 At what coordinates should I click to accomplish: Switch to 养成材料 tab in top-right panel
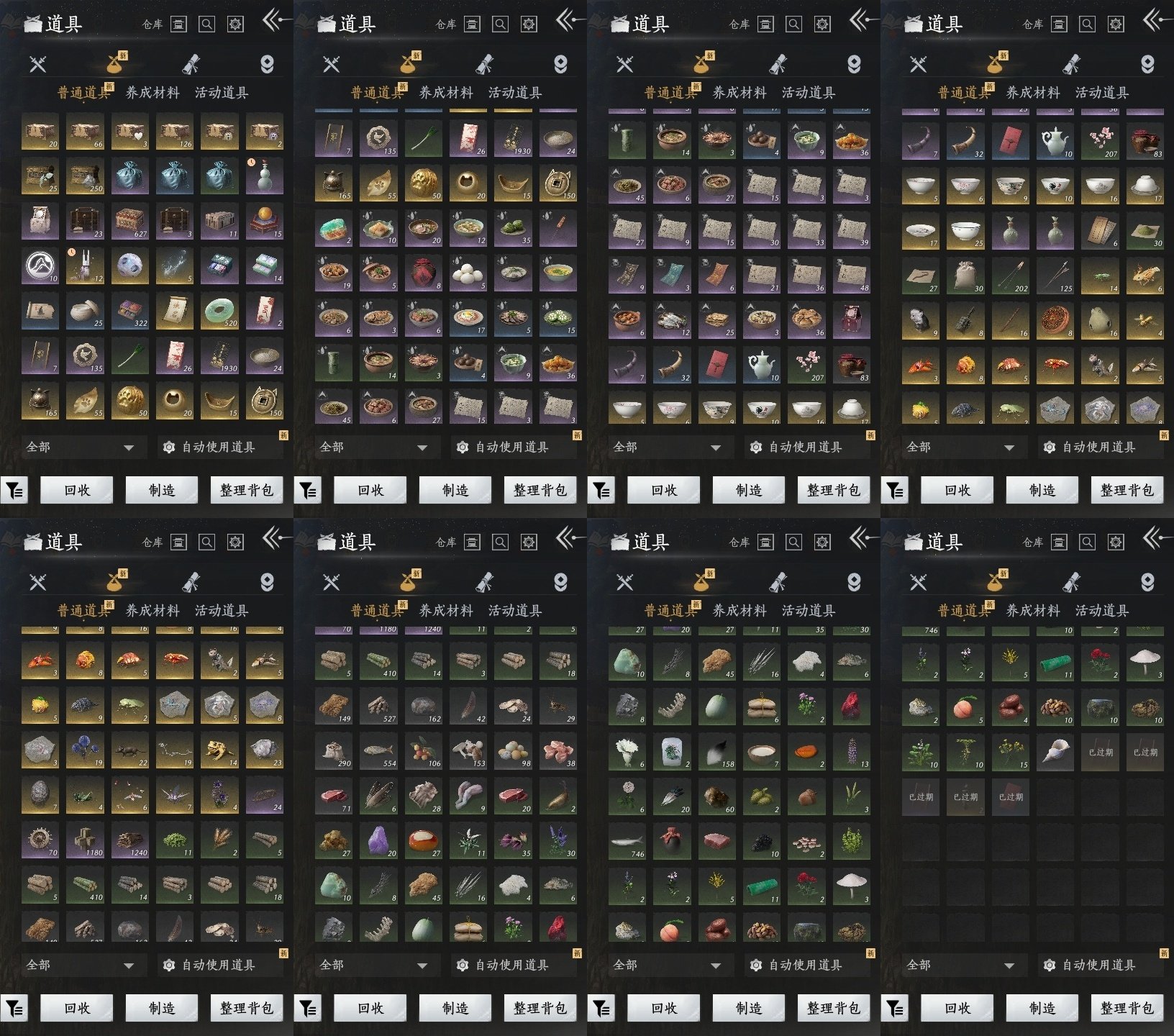click(x=1033, y=93)
